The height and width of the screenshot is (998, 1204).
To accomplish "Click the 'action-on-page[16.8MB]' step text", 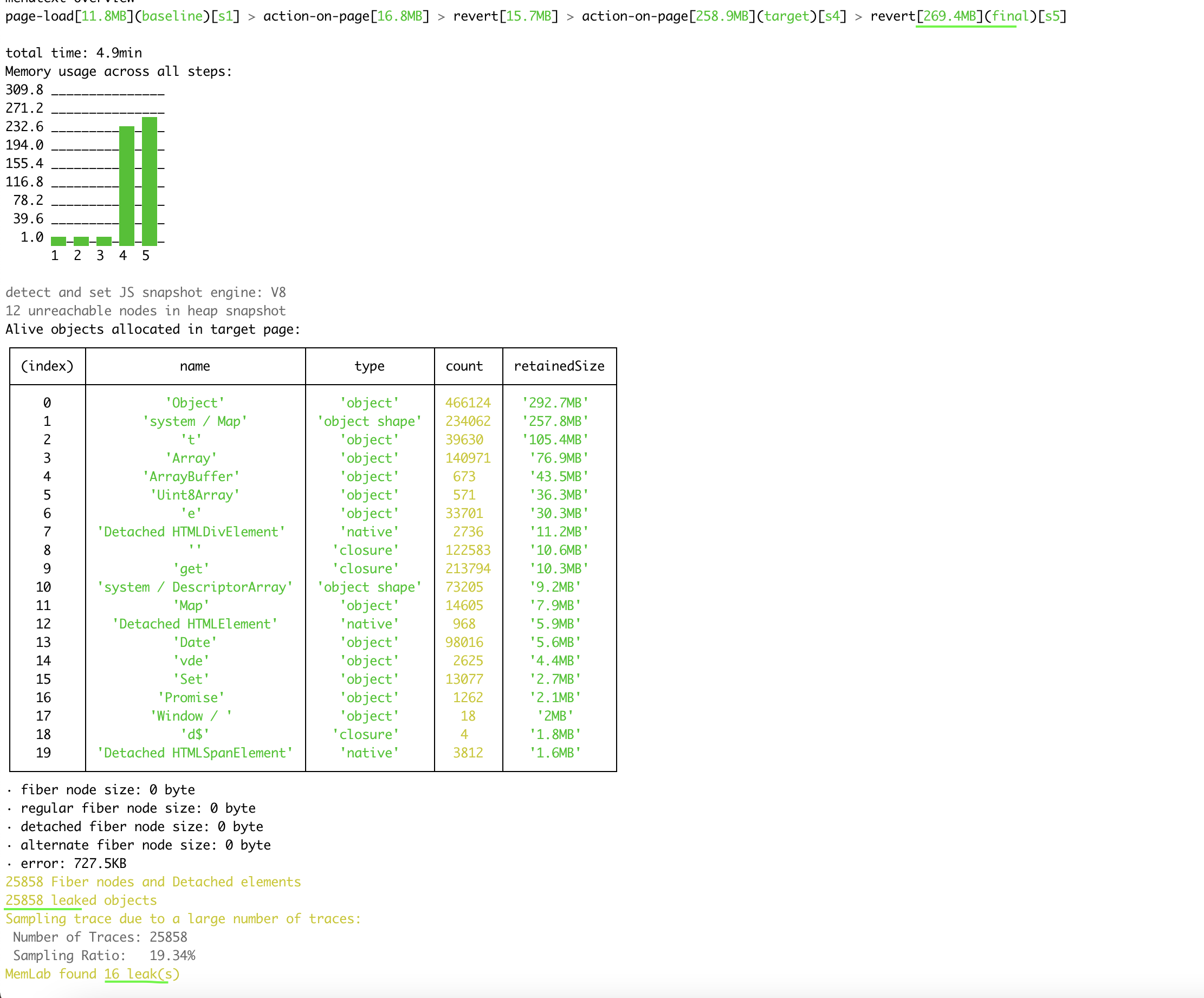I will pyautogui.click(x=346, y=16).
